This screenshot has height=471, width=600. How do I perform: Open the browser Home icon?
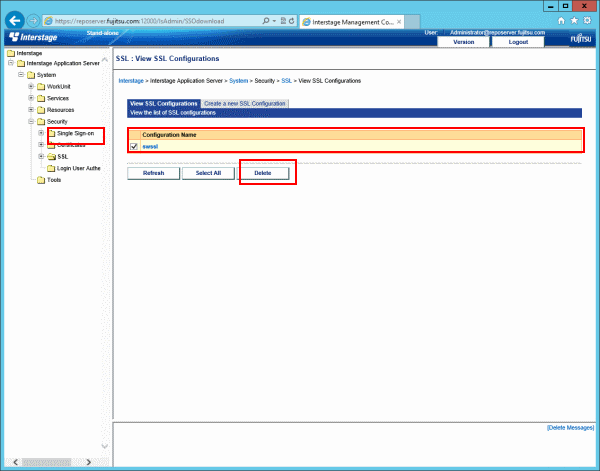point(561,21)
